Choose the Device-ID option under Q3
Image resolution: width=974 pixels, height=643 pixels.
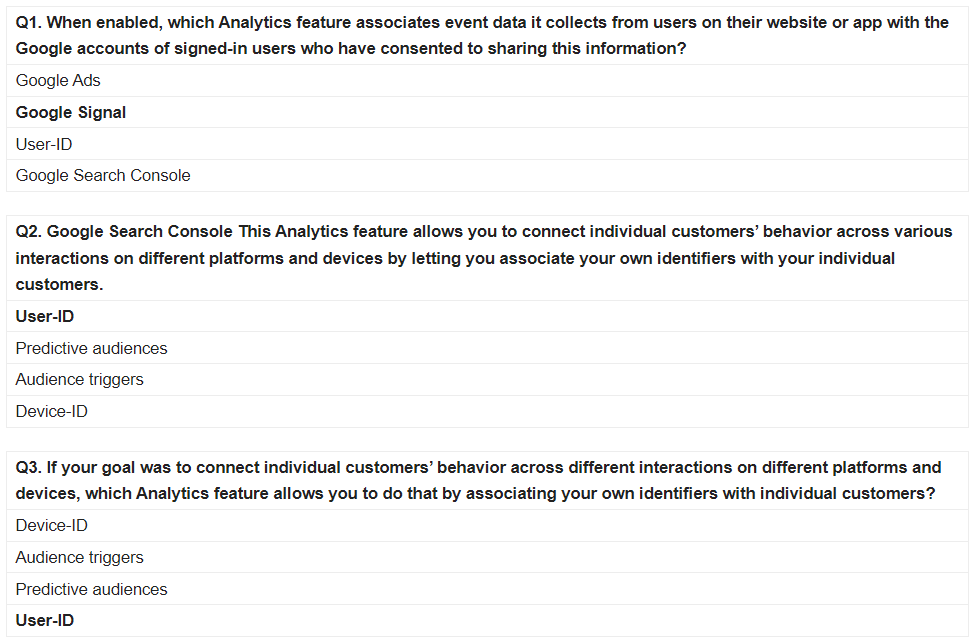coord(52,526)
